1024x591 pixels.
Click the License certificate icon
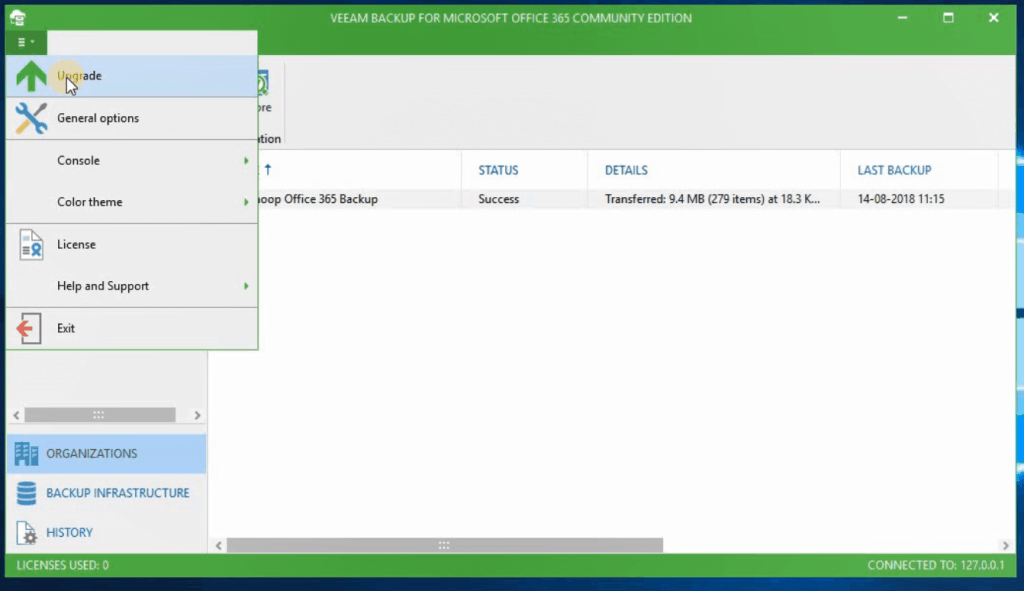(x=31, y=245)
